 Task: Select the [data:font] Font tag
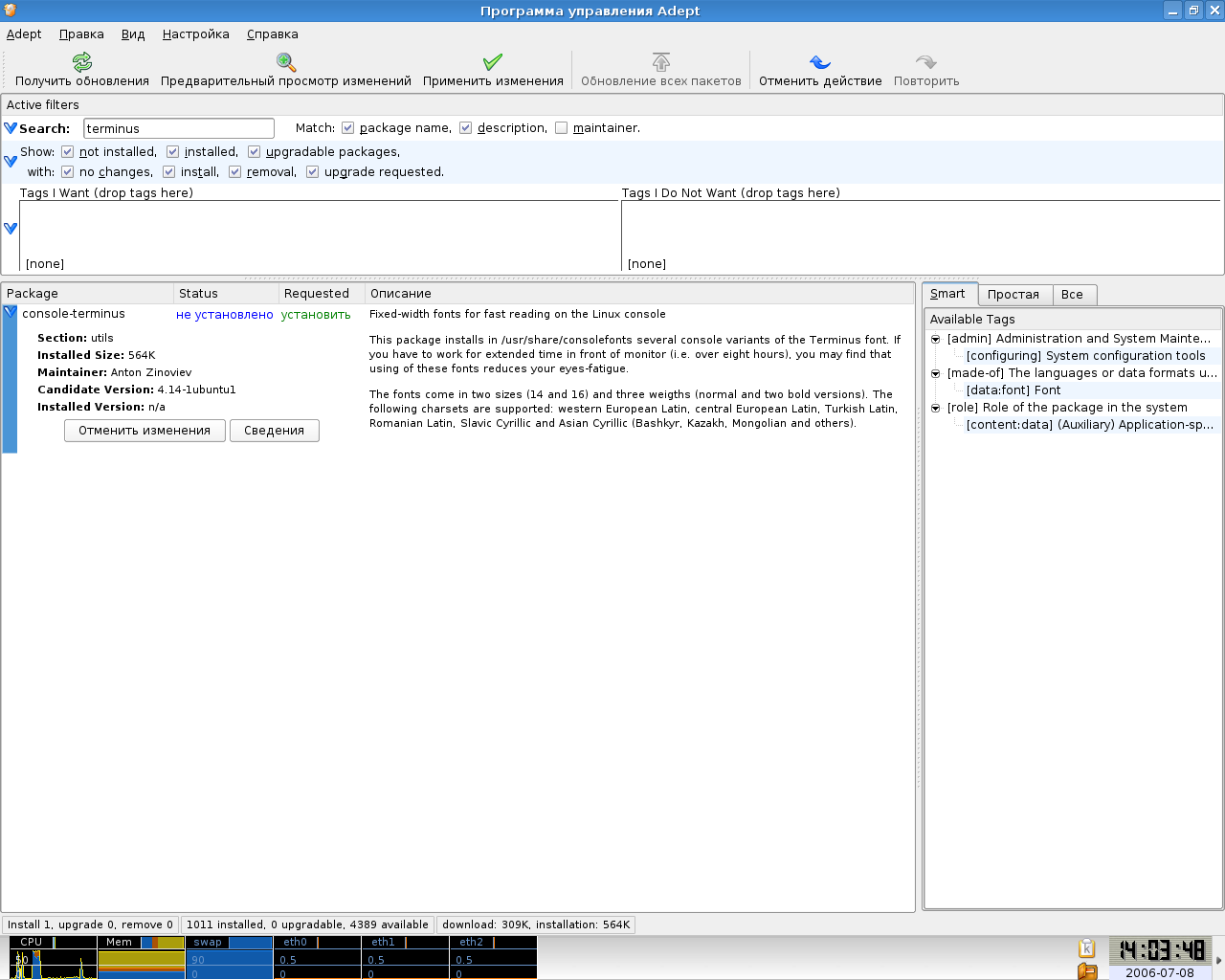pyautogui.click(x=1013, y=390)
